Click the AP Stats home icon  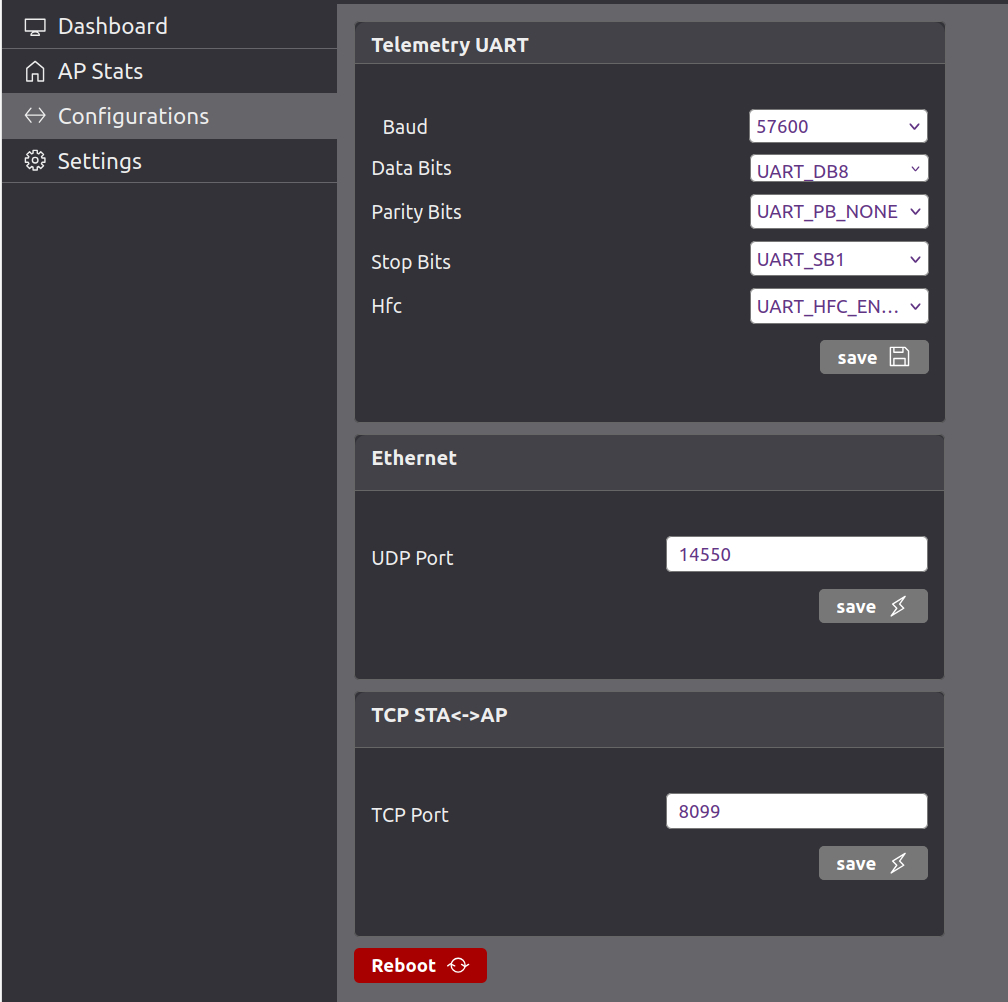(35, 72)
